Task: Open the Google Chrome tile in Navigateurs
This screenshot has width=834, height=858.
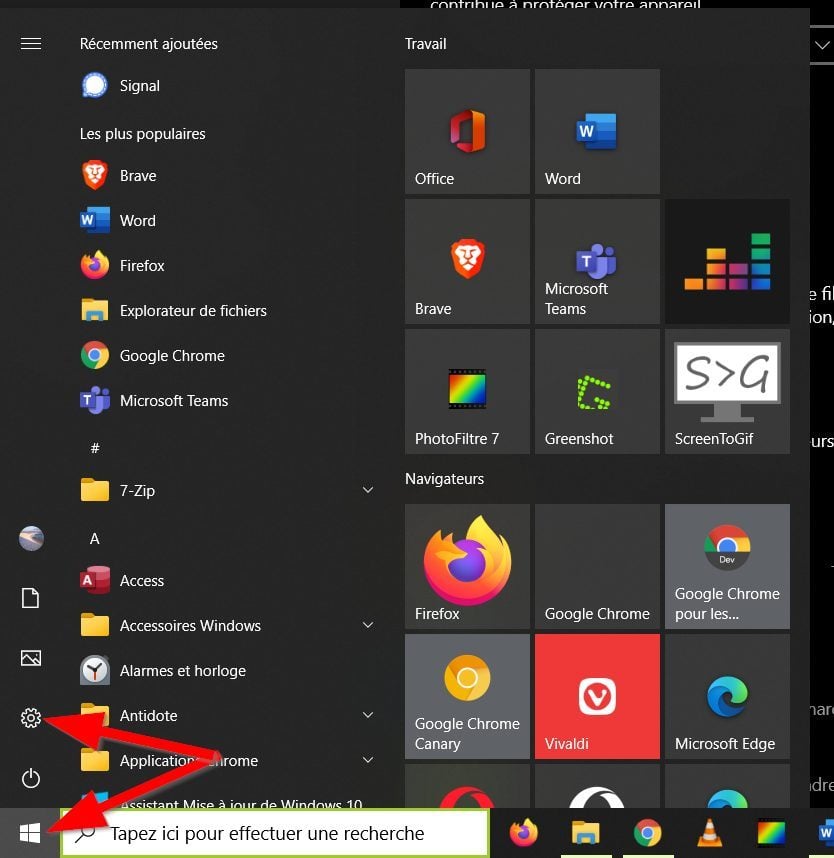Action: click(597, 566)
